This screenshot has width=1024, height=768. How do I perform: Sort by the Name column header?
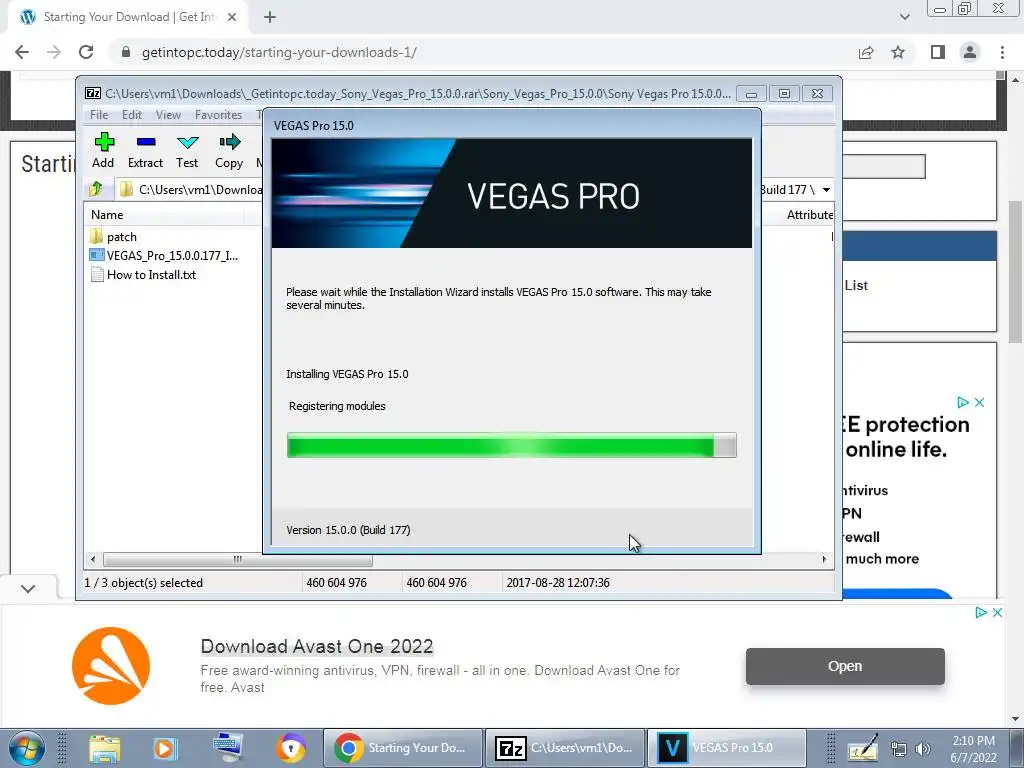pos(107,215)
